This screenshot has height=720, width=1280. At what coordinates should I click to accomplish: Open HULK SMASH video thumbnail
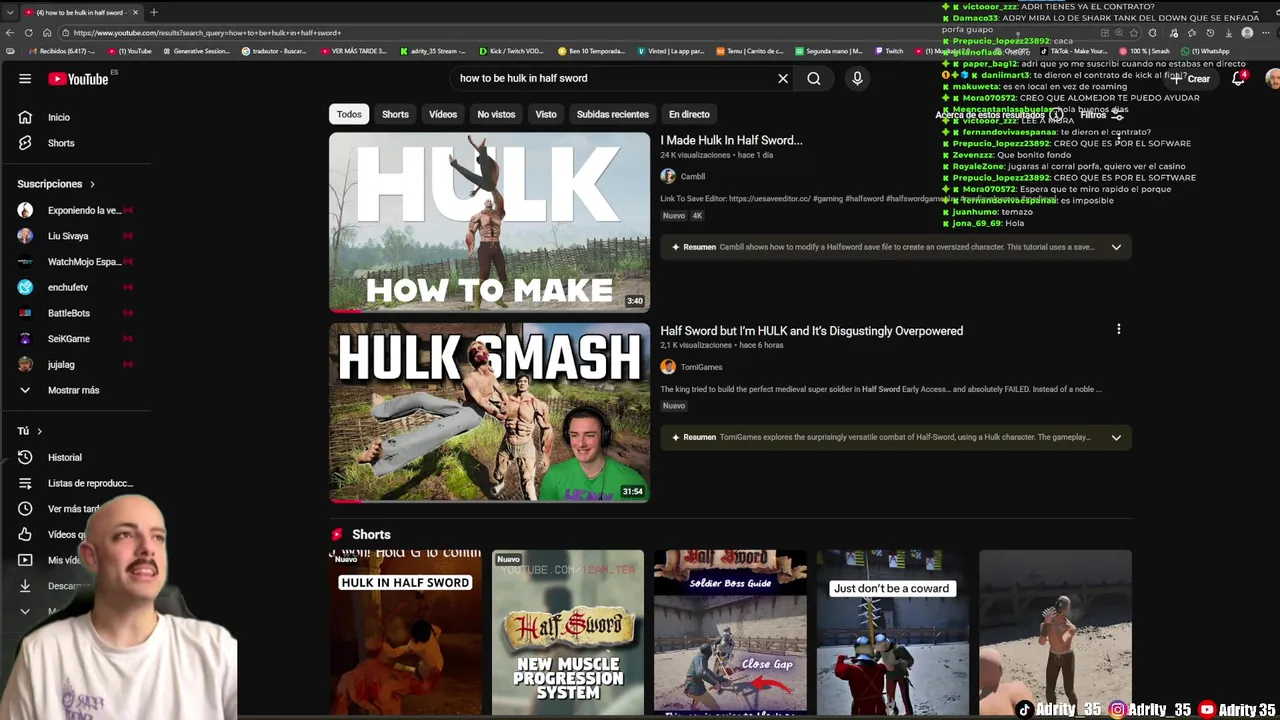click(x=489, y=412)
